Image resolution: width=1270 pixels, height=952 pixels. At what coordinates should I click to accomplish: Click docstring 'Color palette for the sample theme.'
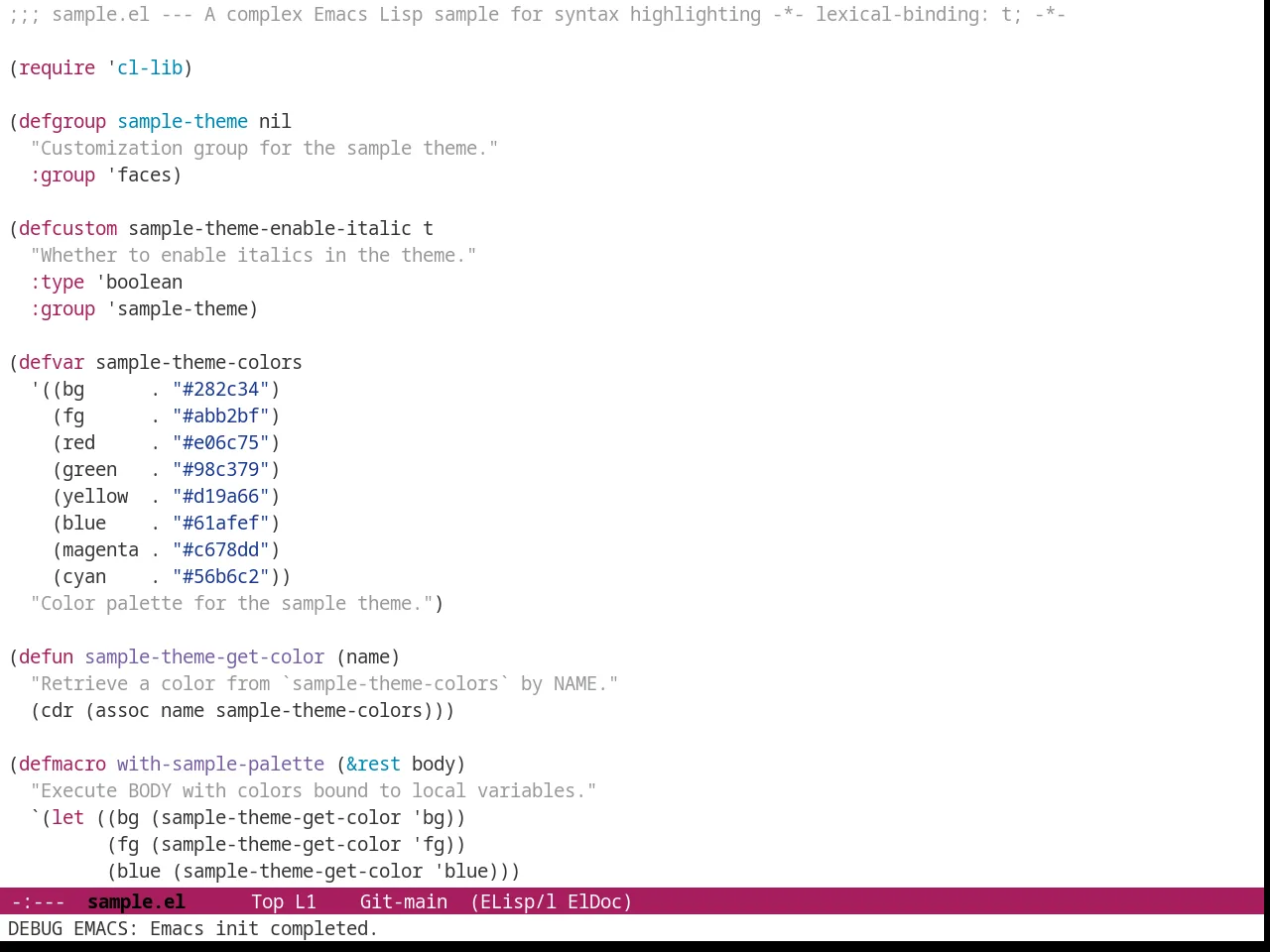[x=231, y=603]
